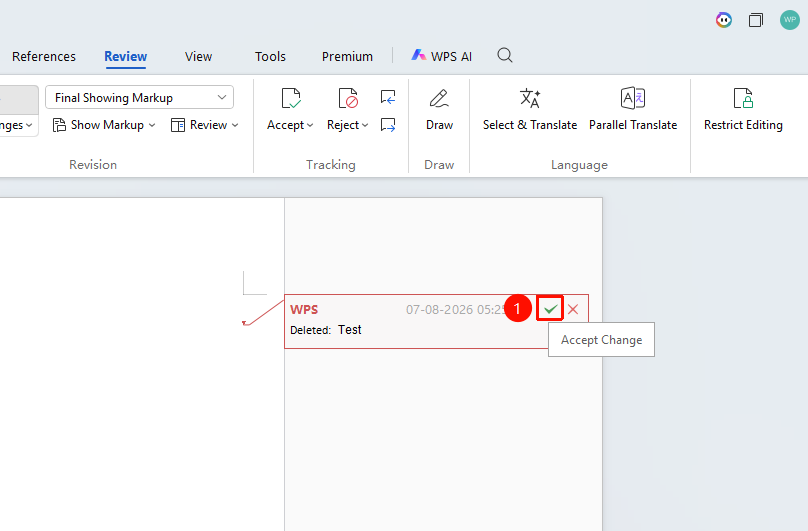808x531 pixels.
Task: Open the Review pane dropdown
Action: pos(205,125)
